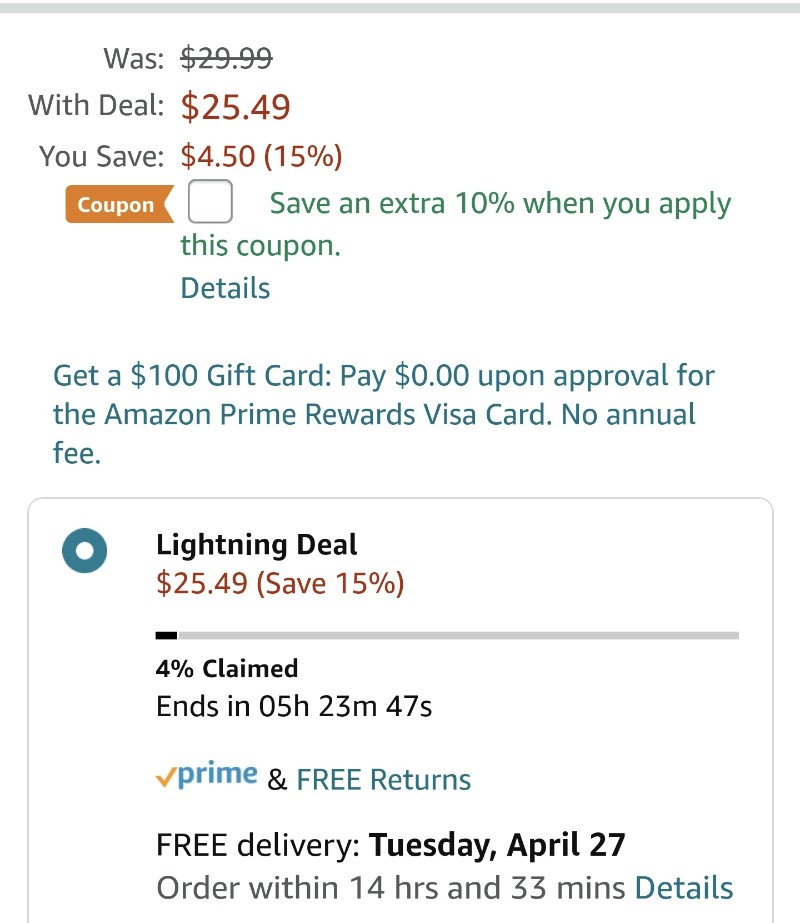Viewport: 800px width, 923px height.
Task: Open coupon Details link
Action: (225, 288)
